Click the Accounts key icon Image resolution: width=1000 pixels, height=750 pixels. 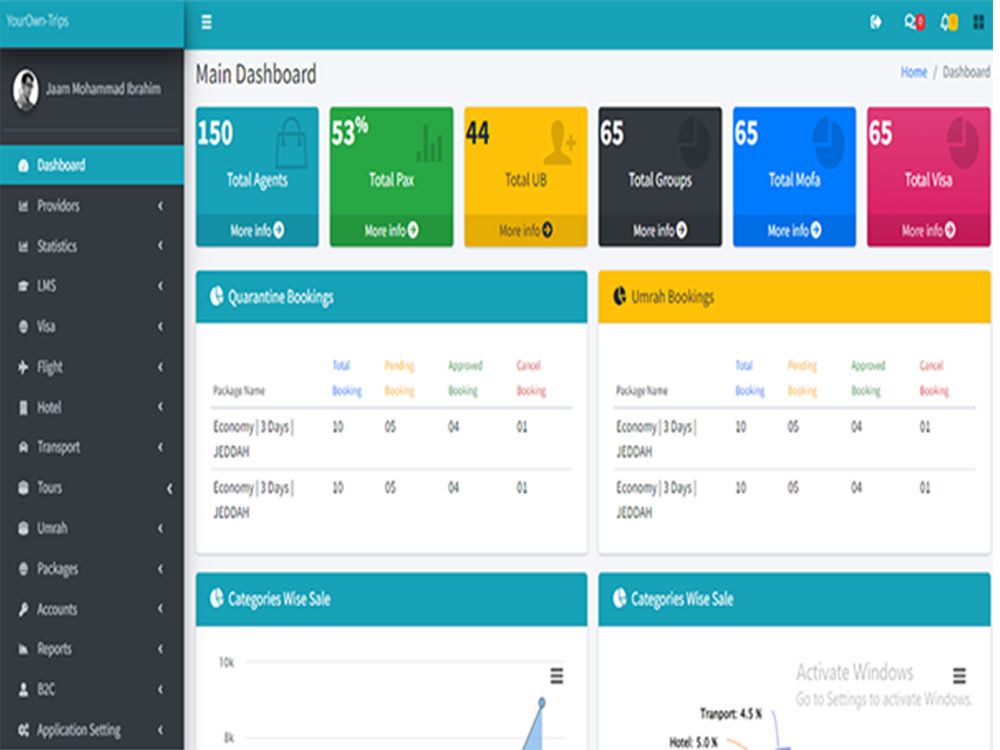pos(23,609)
